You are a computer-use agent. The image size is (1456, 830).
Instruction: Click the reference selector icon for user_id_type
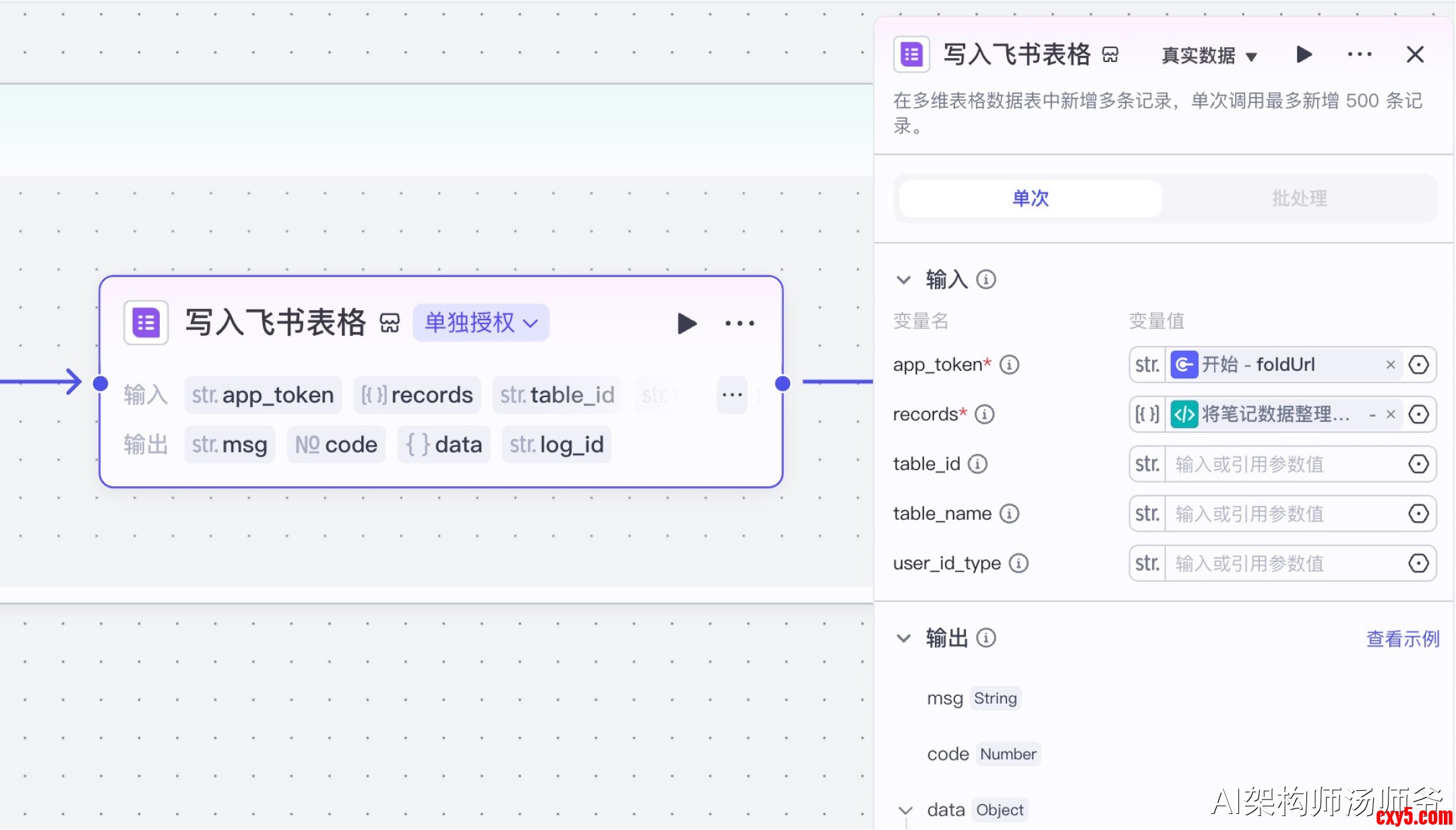click(x=1418, y=563)
